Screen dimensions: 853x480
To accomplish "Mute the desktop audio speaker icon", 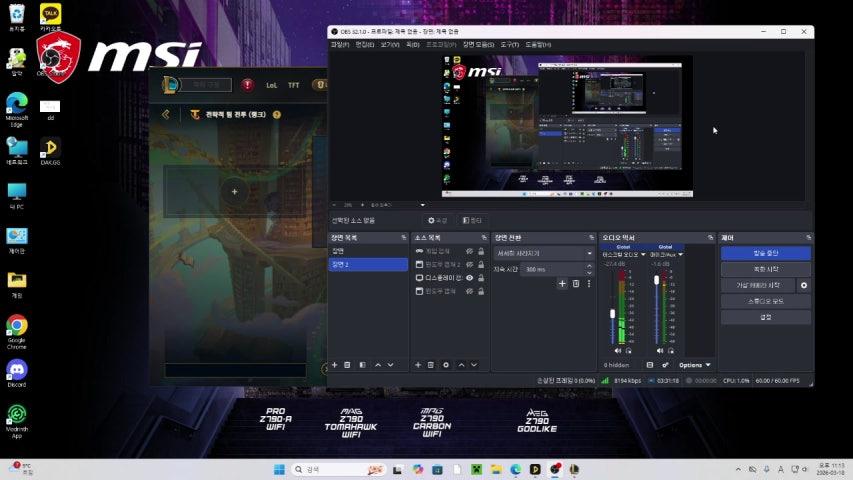I will [617, 351].
